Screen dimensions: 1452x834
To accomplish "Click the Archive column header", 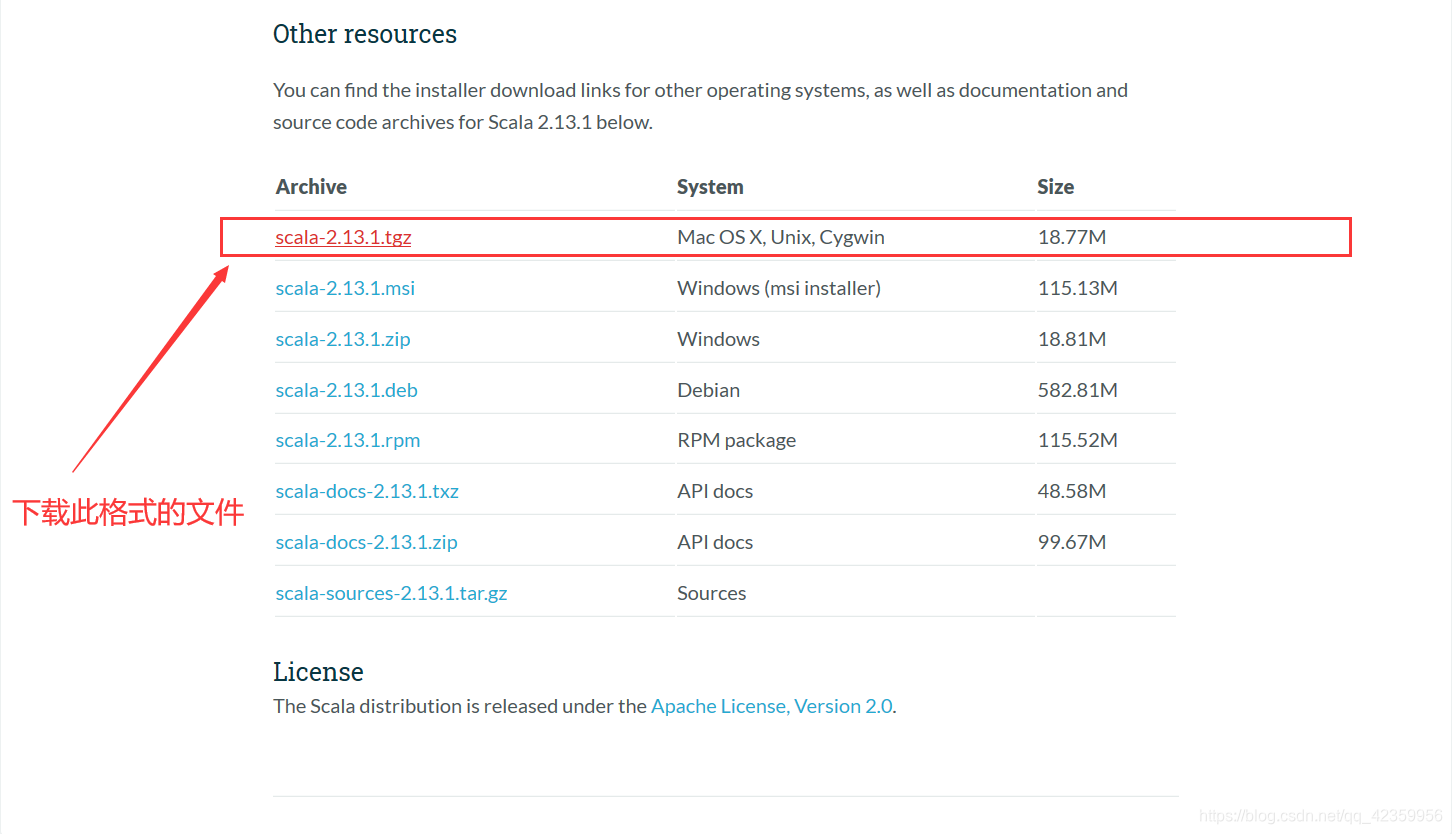I will [x=311, y=187].
